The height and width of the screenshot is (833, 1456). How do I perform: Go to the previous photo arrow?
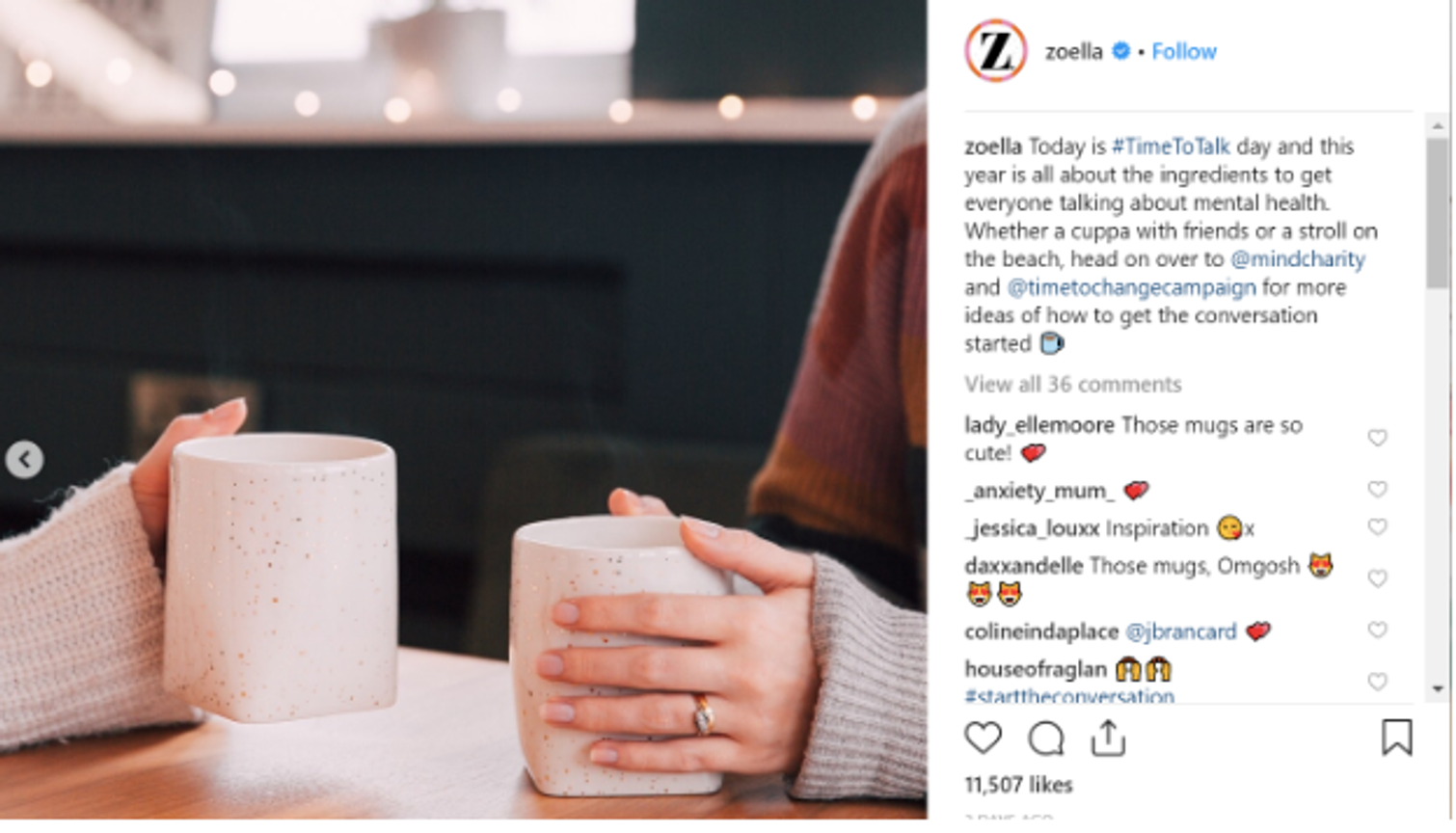[x=24, y=460]
